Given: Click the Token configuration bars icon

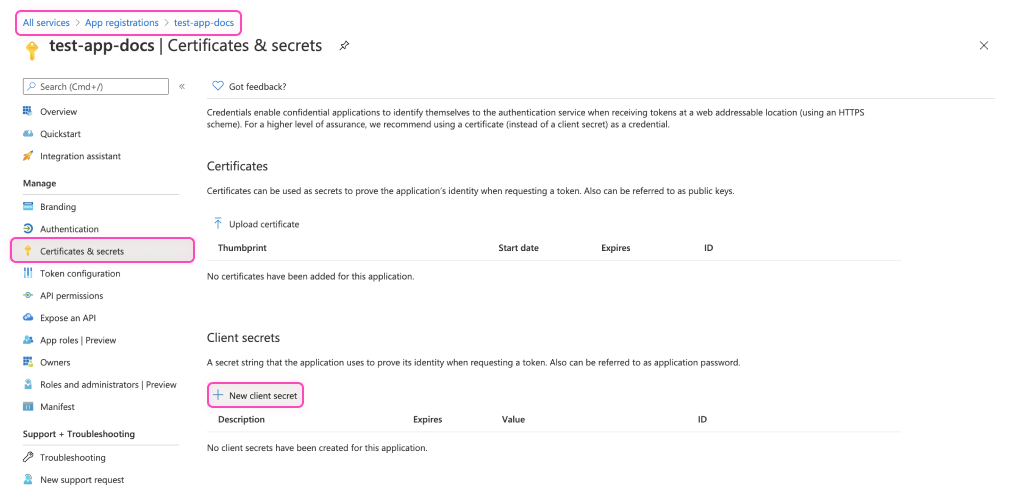Looking at the screenshot, I should click(x=28, y=273).
